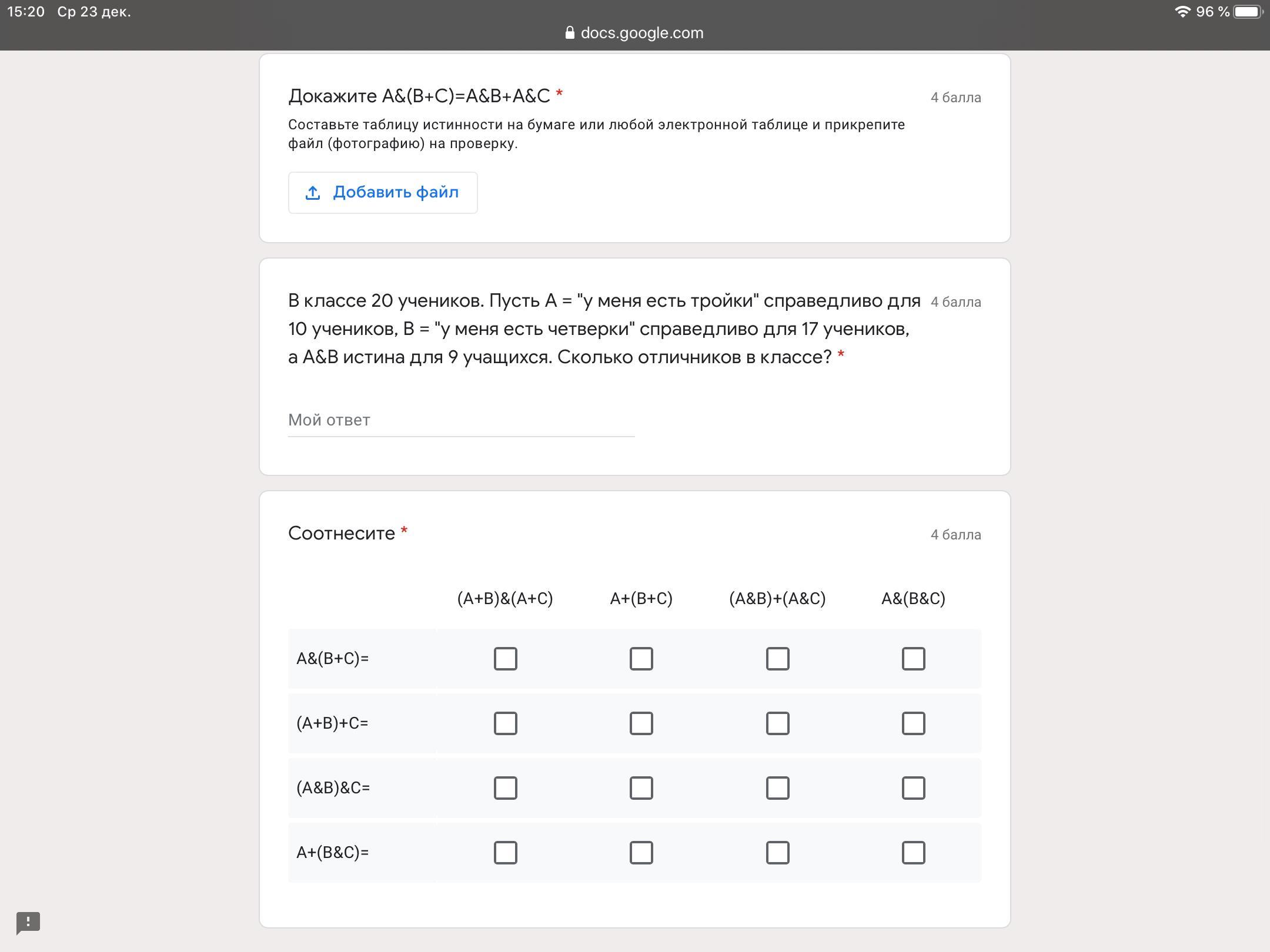Select A&(B+C)= row under A+(B+C)
Image resolution: width=1270 pixels, height=952 pixels.
click(641, 659)
